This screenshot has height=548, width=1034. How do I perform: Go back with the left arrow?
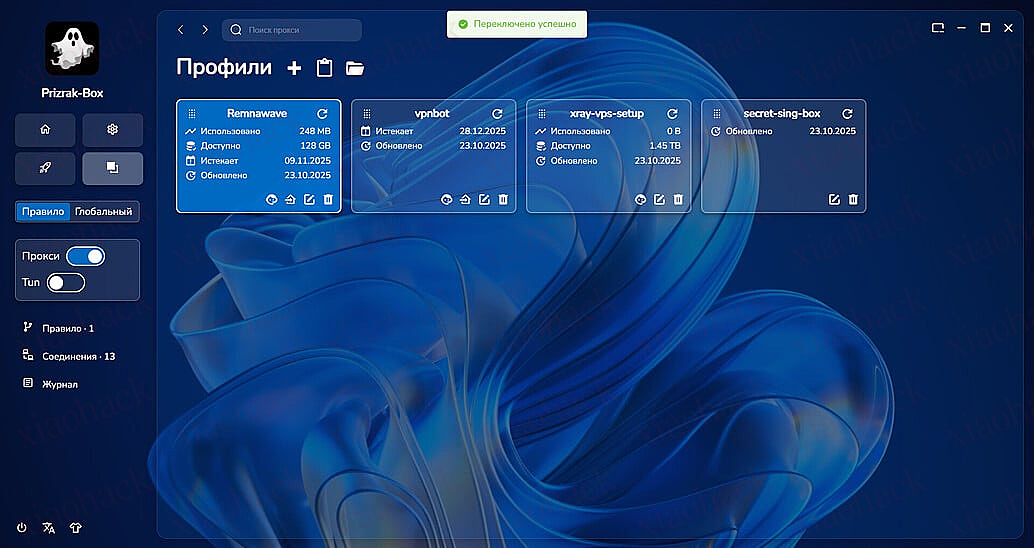pos(181,30)
